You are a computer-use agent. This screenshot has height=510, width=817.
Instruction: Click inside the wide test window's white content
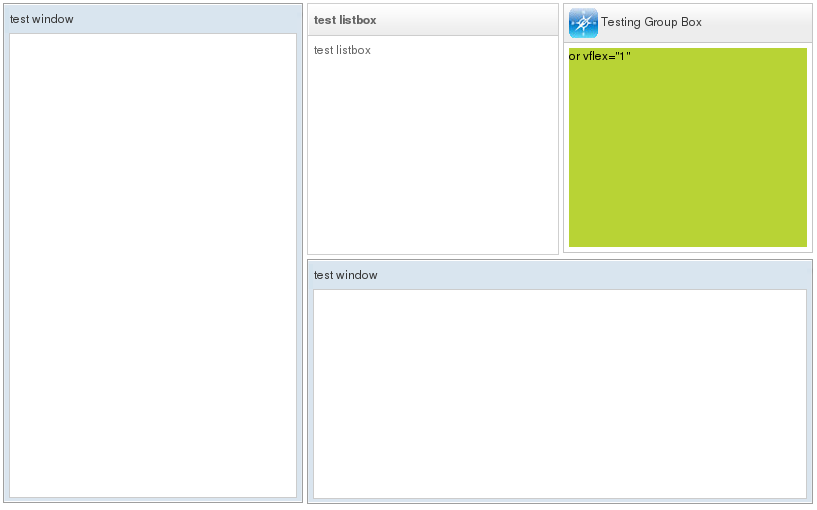tap(560, 393)
